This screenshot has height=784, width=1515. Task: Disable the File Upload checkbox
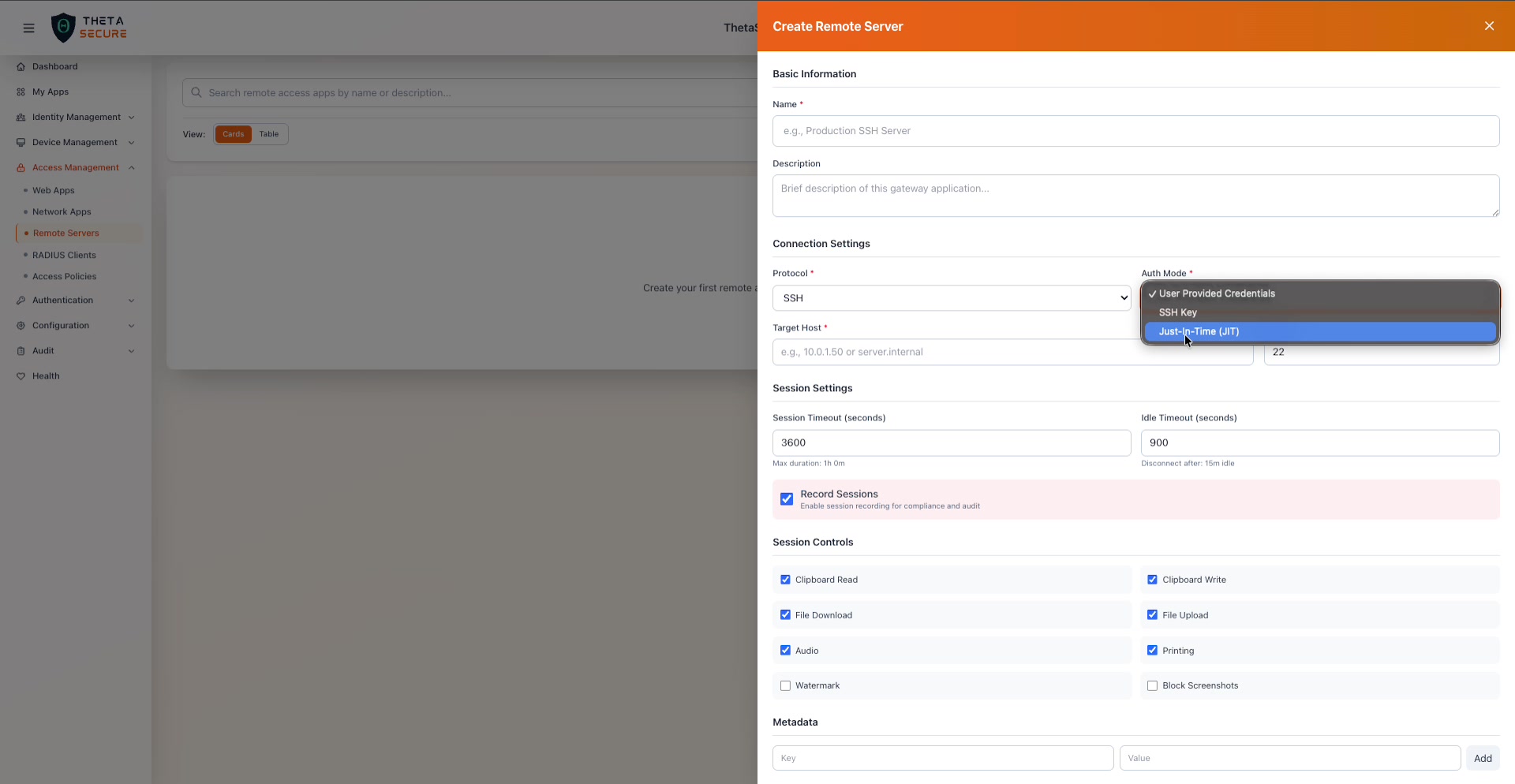(1153, 614)
